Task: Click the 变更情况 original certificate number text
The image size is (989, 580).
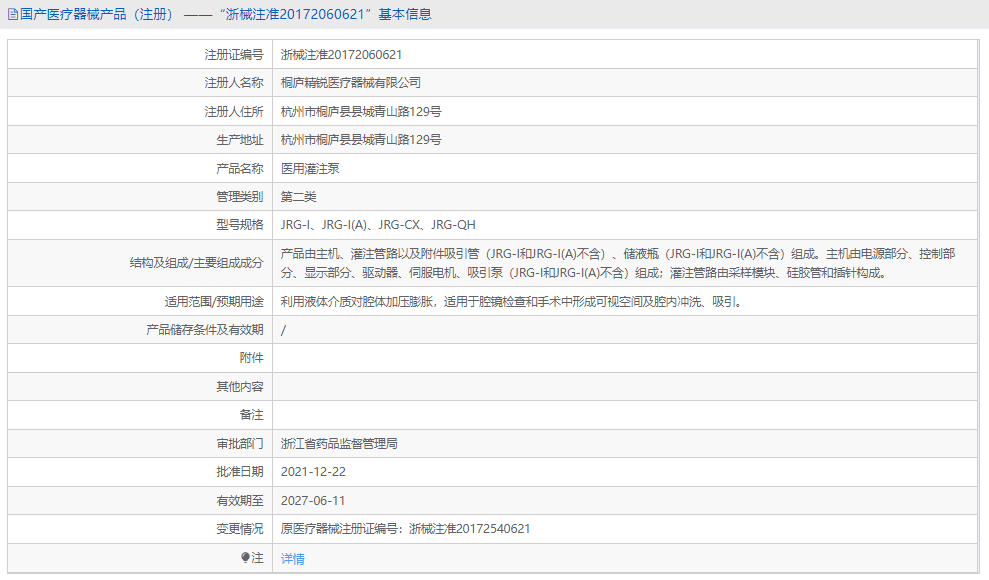Action: click(403, 529)
